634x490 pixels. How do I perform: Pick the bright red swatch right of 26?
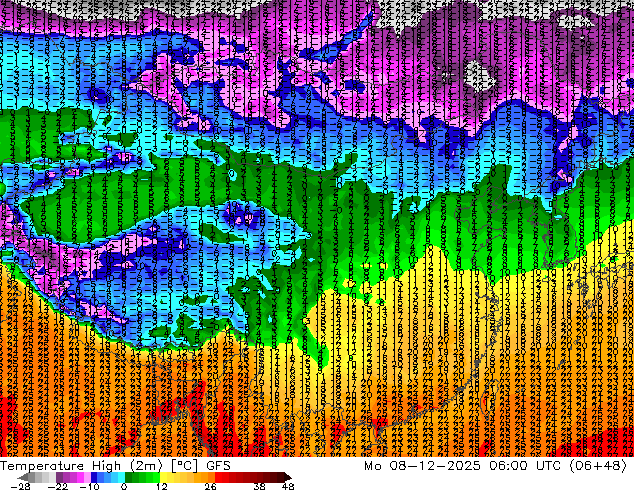(x=218, y=477)
